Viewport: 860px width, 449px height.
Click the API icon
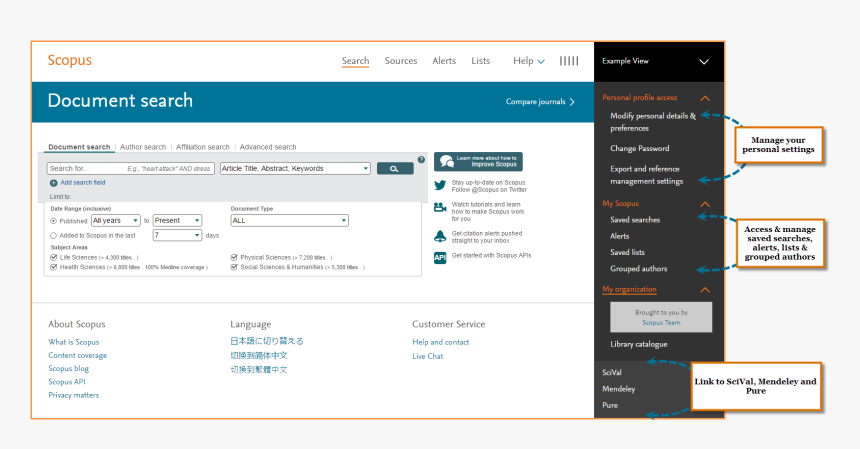click(440, 258)
